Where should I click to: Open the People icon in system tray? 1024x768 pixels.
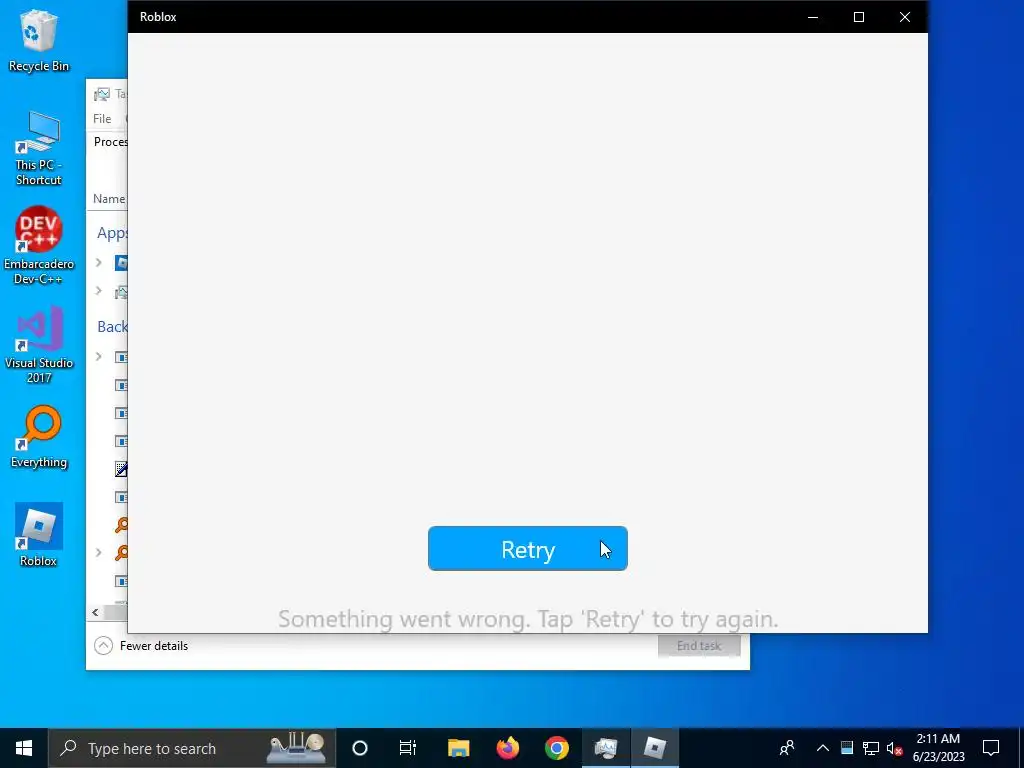coord(787,748)
